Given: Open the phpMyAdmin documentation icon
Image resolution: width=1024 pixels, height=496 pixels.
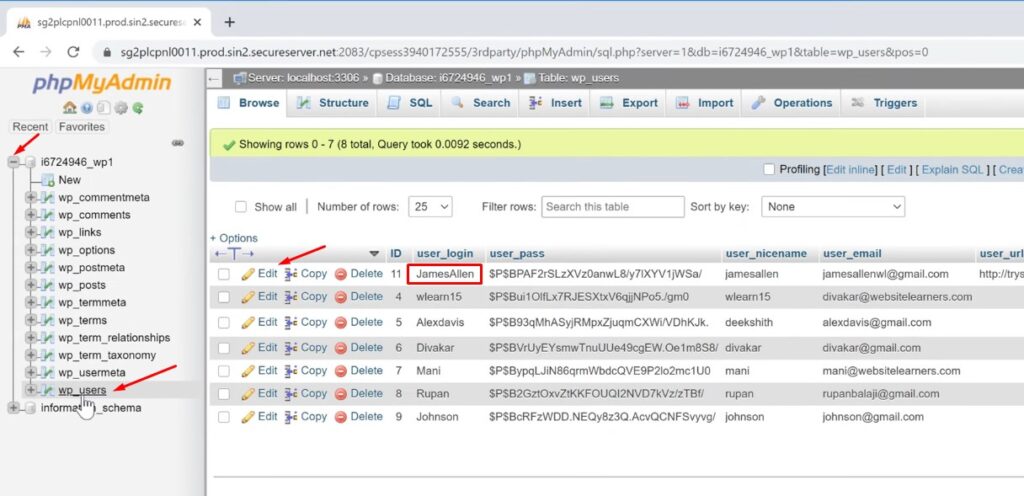Looking at the screenshot, I should click(87, 108).
